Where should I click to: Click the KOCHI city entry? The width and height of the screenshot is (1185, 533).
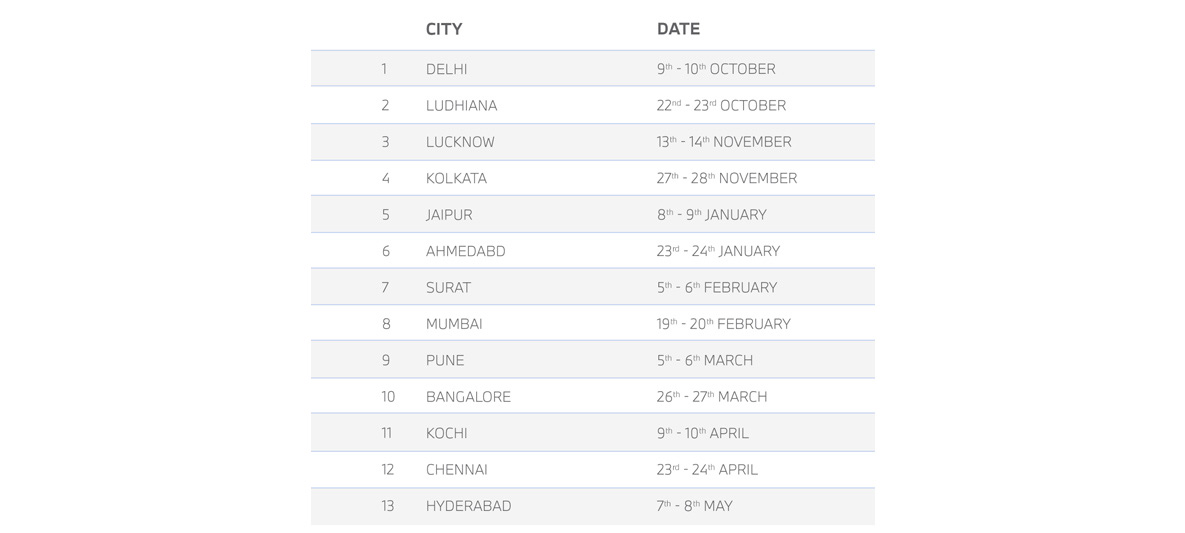point(446,433)
